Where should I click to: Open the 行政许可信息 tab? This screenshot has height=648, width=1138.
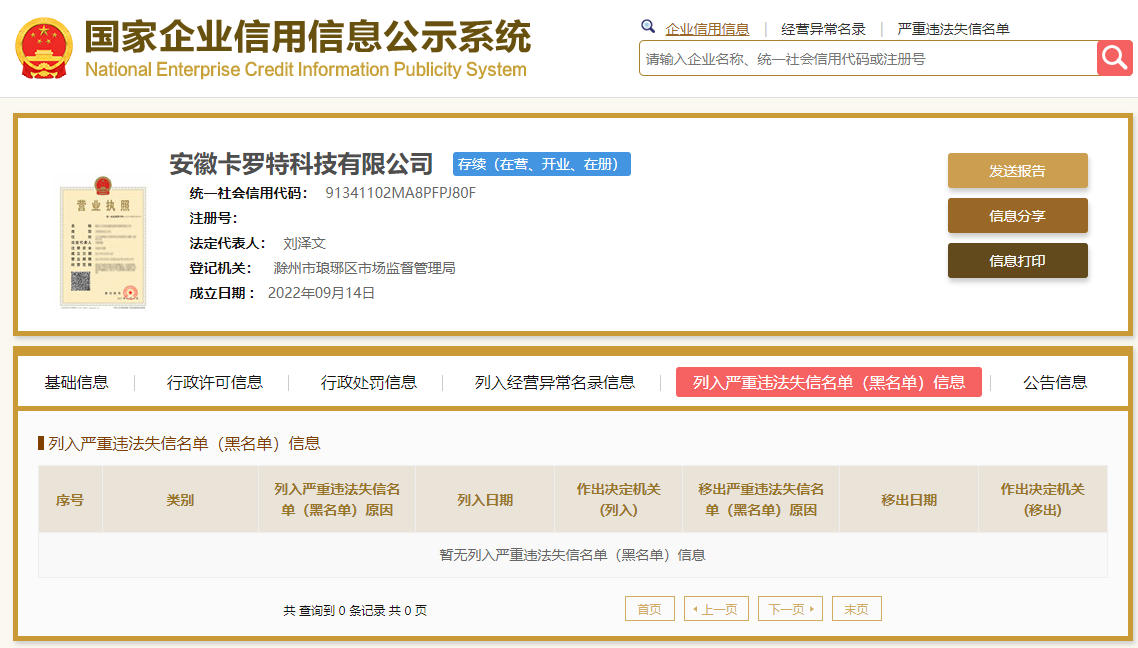pyautogui.click(x=215, y=382)
